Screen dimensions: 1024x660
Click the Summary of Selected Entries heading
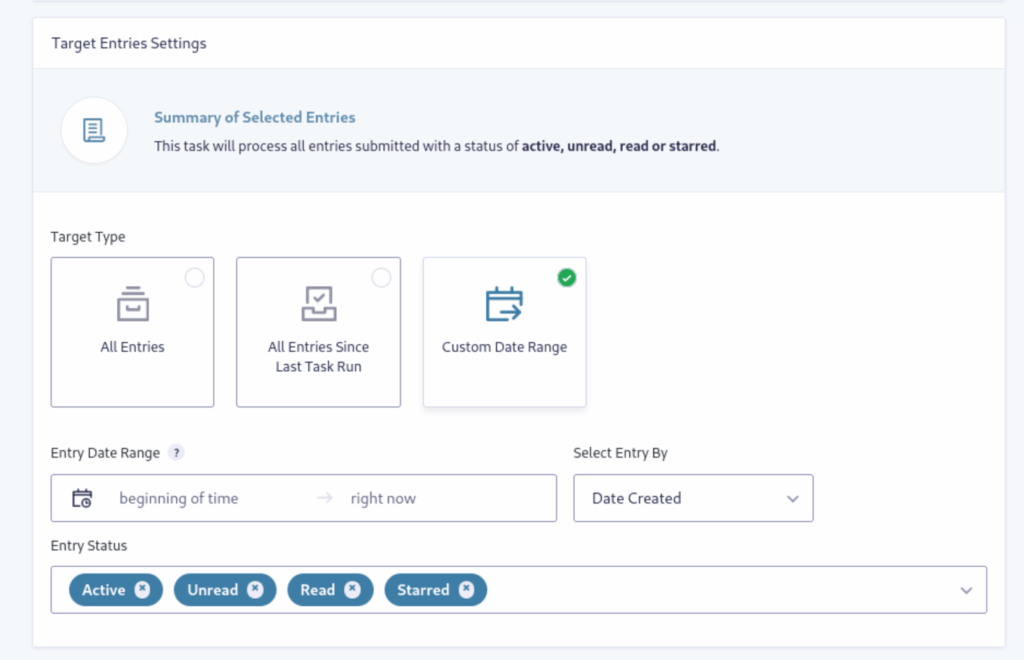[x=254, y=118]
